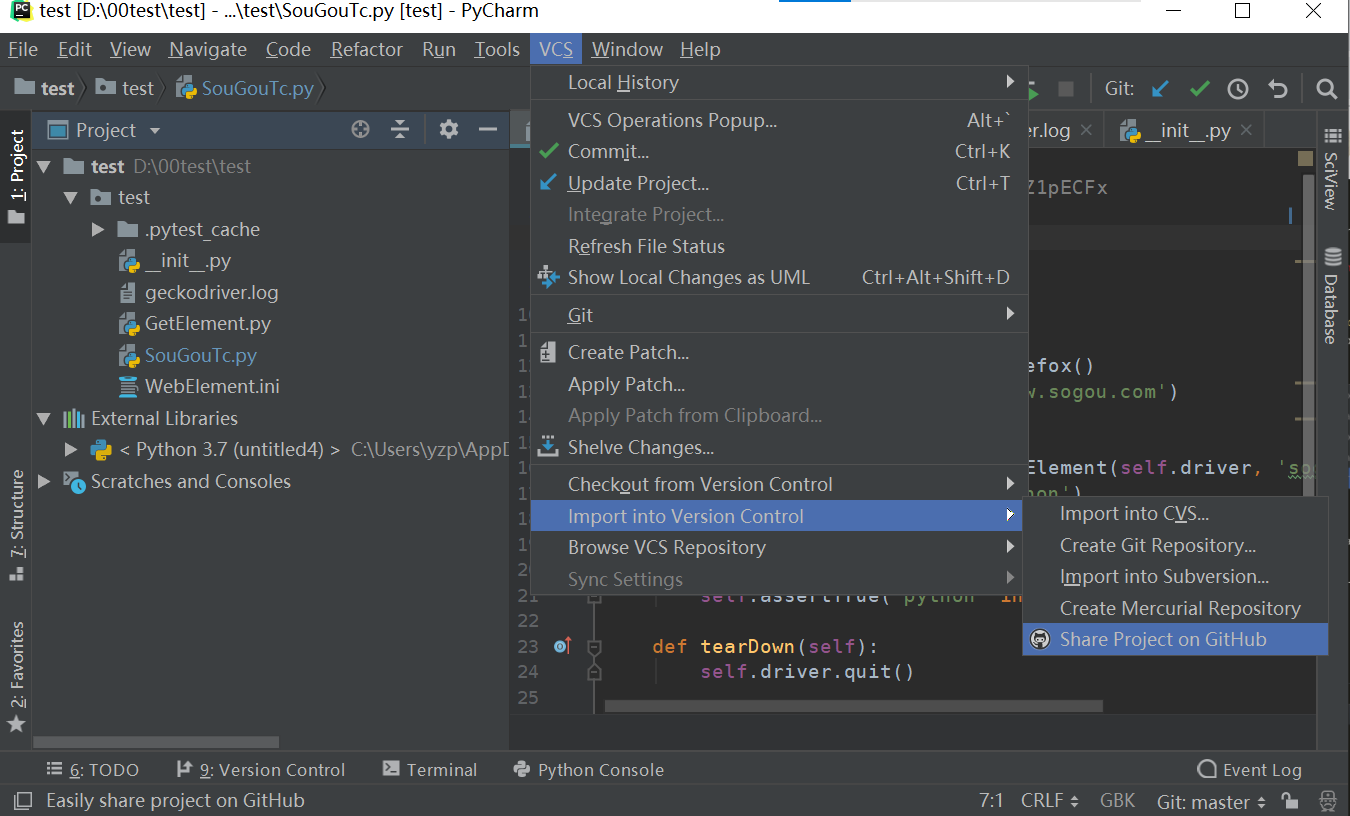
Task: Click the gray Stop square in the toolbar
Action: 1066,89
